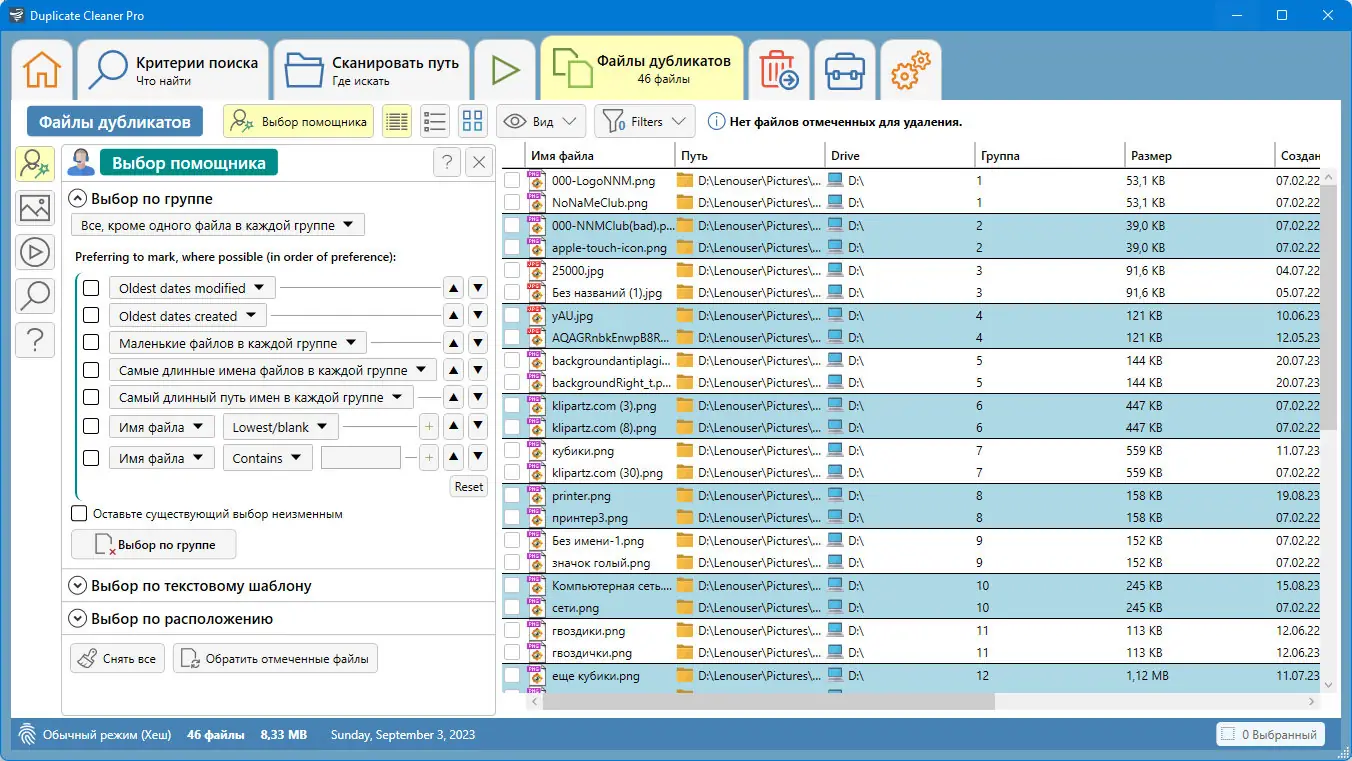1352x761 pixels.
Task: Open the Tools briefcase icon tab
Action: (845, 71)
